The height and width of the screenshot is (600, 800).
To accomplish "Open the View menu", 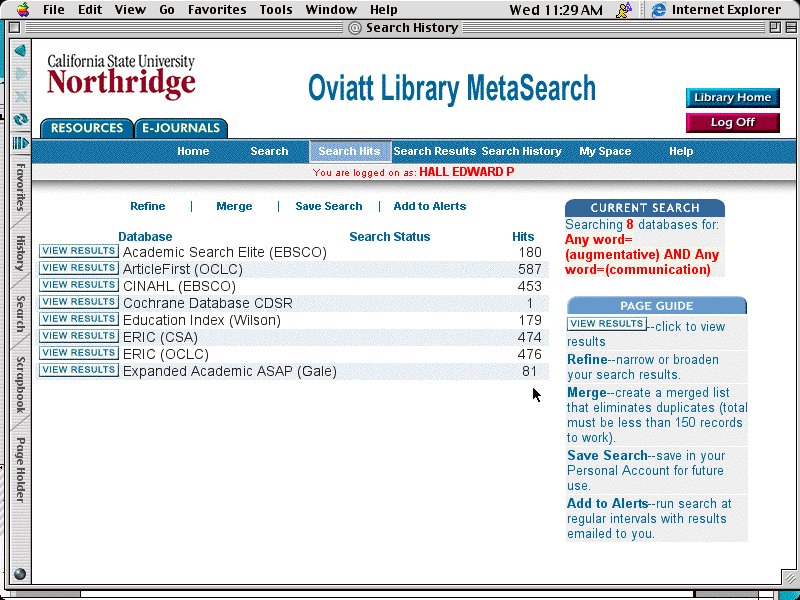I will click(130, 9).
